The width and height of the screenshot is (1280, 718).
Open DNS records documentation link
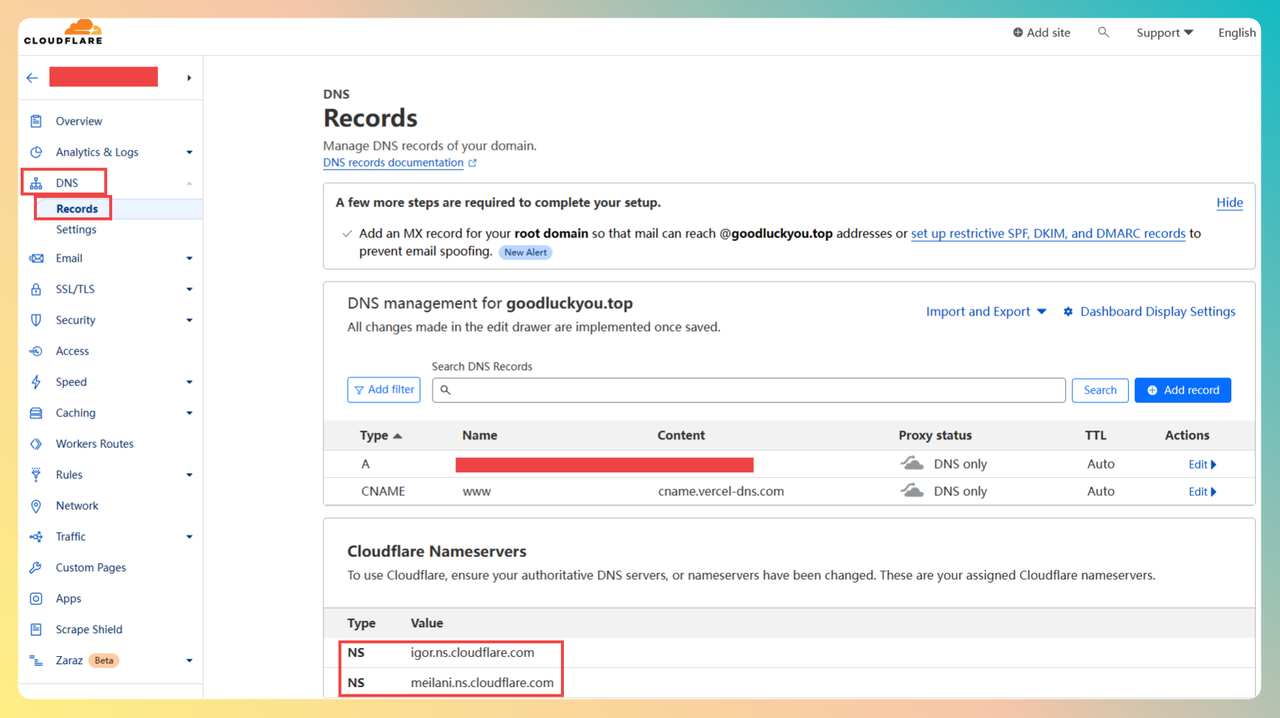[x=393, y=163]
